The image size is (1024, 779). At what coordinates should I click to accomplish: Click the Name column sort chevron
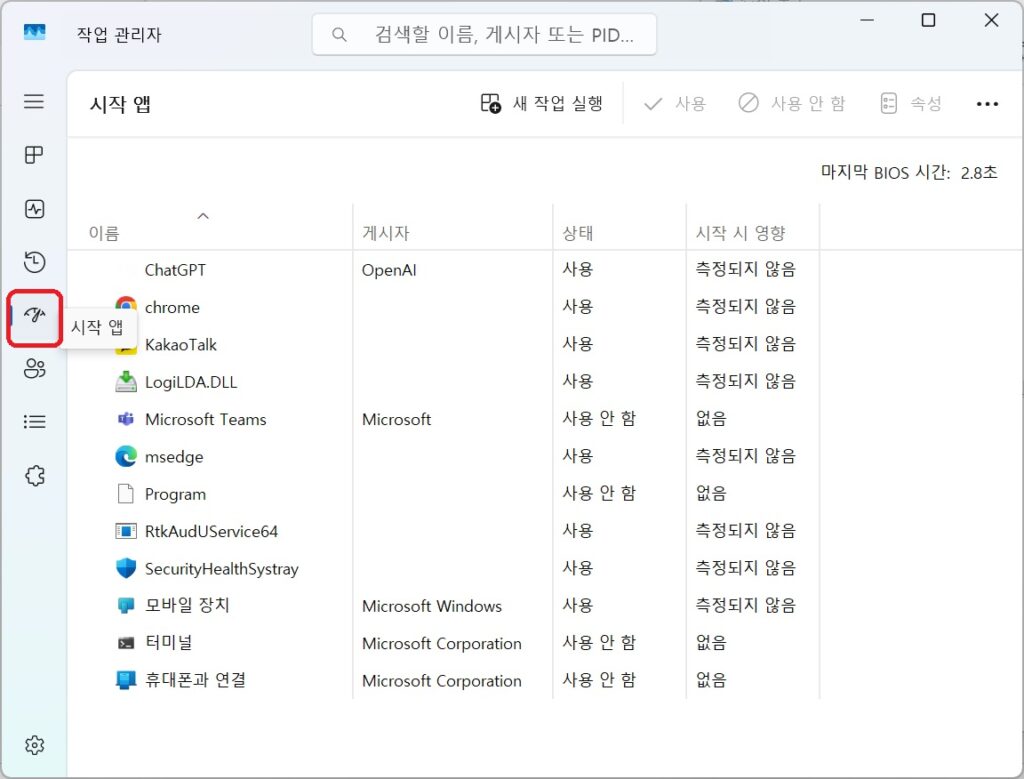pyautogui.click(x=203, y=215)
